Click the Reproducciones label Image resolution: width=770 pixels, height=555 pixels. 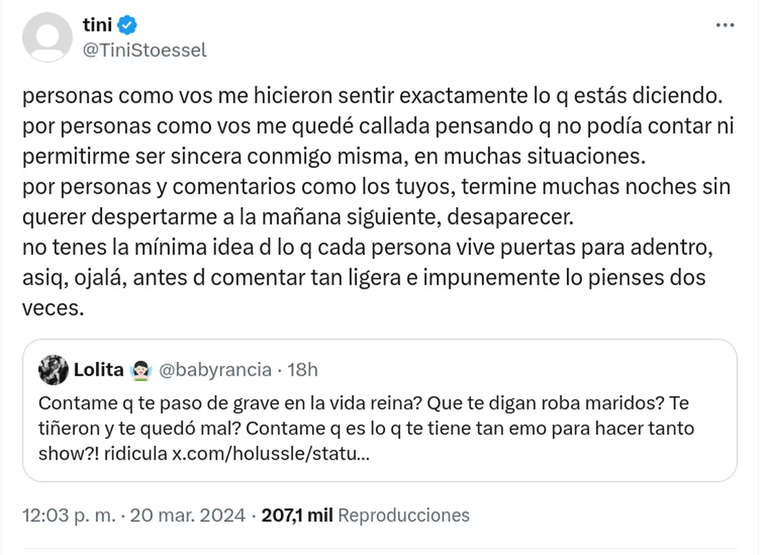point(404,516)
